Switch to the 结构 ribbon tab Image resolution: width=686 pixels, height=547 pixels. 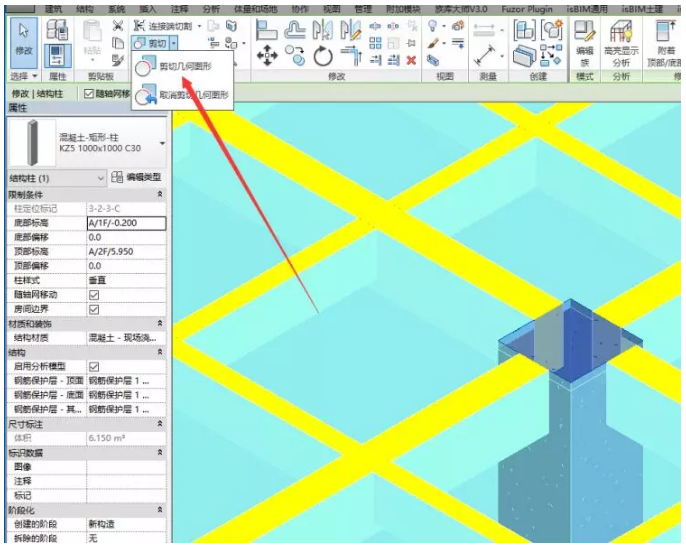(85, 9)
